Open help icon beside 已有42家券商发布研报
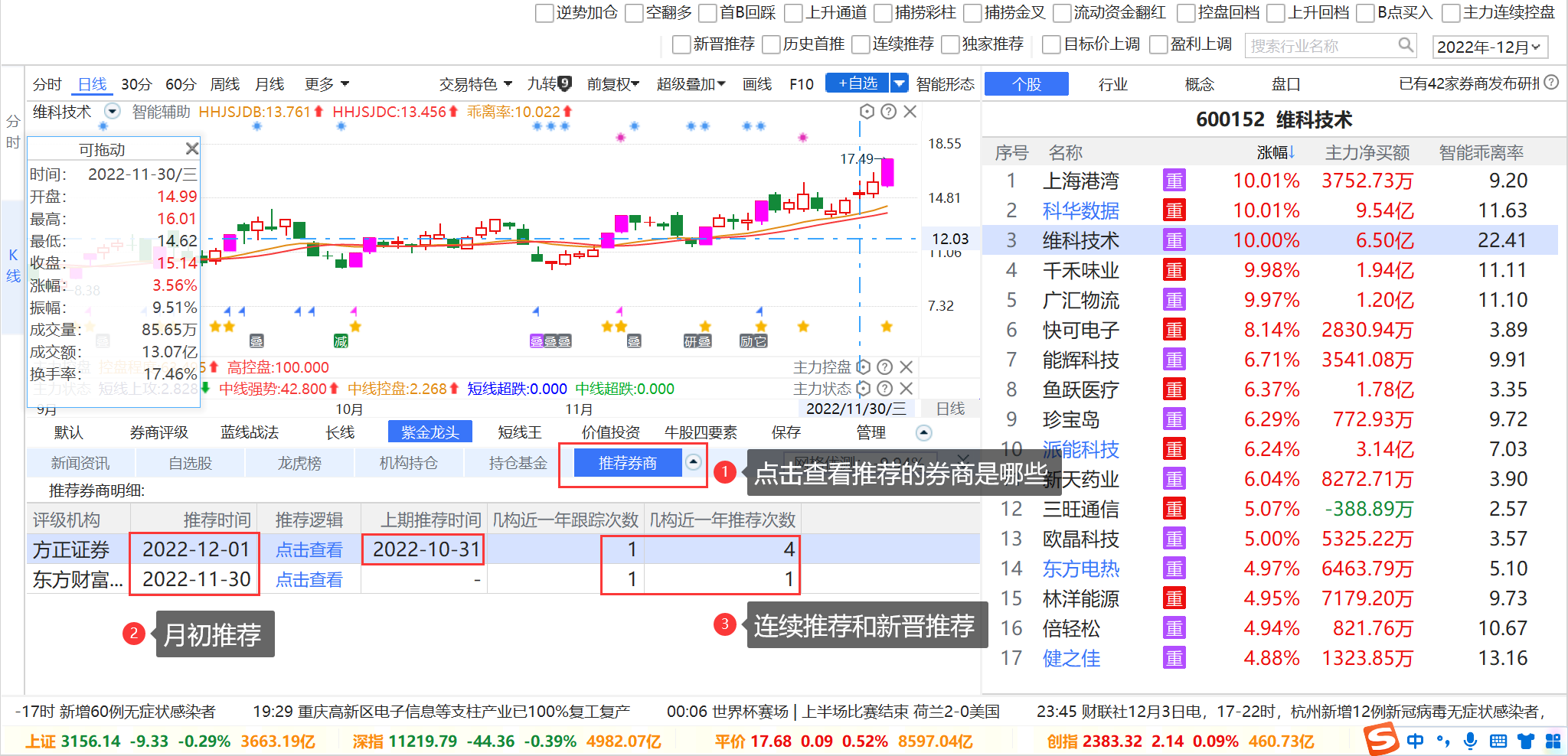 coord(1551,83)
